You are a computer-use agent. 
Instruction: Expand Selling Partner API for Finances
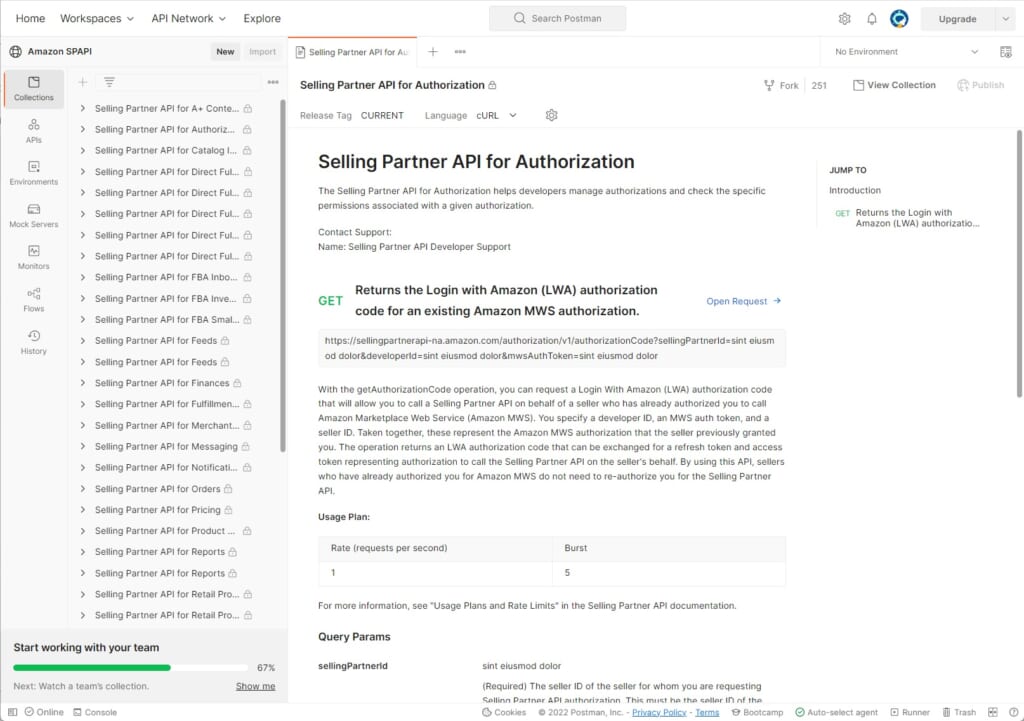(x=82, y=383)
